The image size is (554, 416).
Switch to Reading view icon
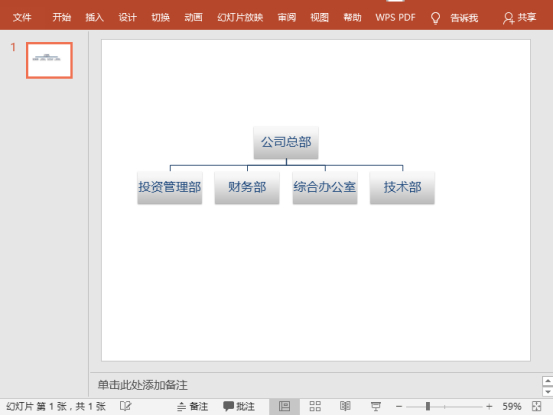[x=345, y=406]
